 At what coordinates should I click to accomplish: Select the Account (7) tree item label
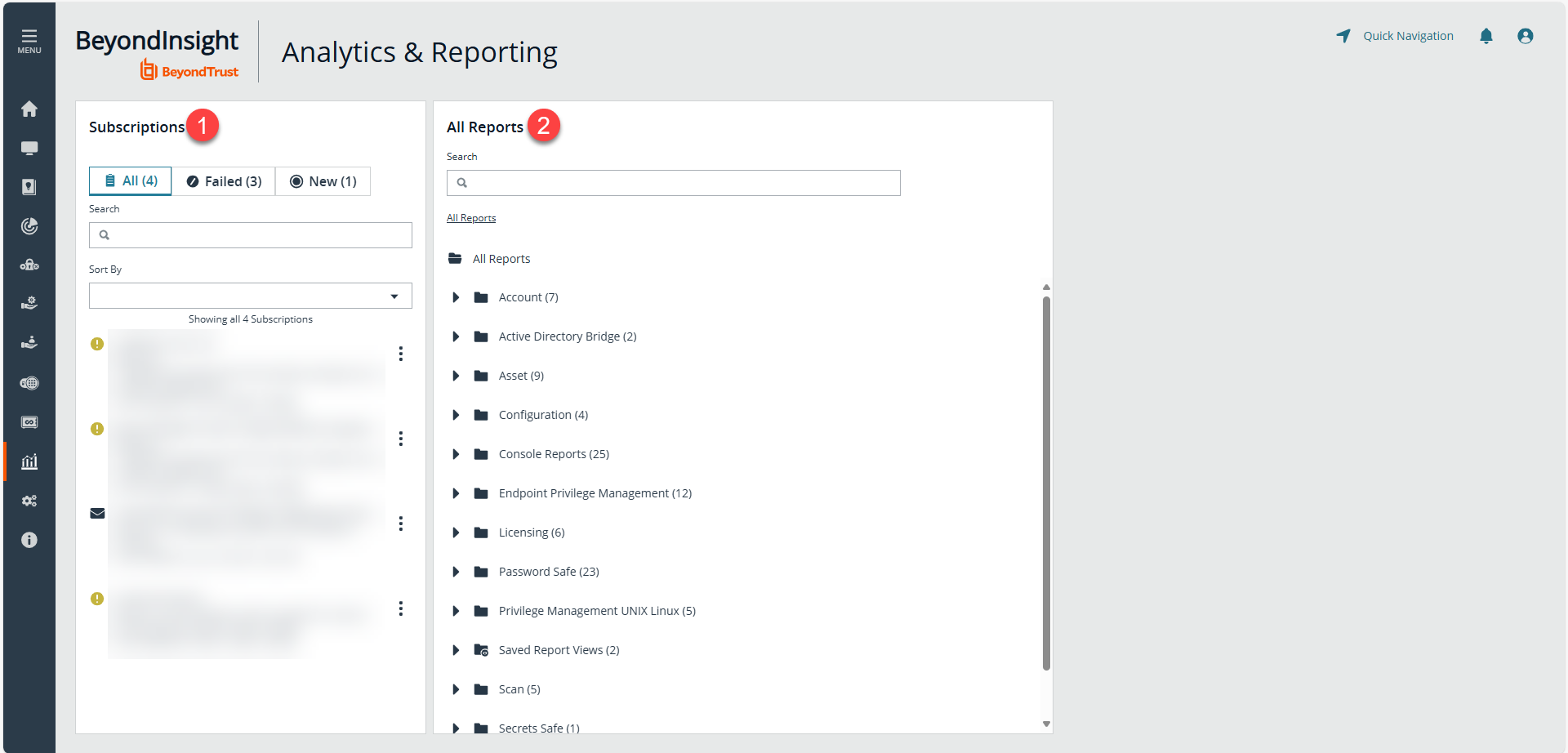pyautogui.click(x=528, y=297)
